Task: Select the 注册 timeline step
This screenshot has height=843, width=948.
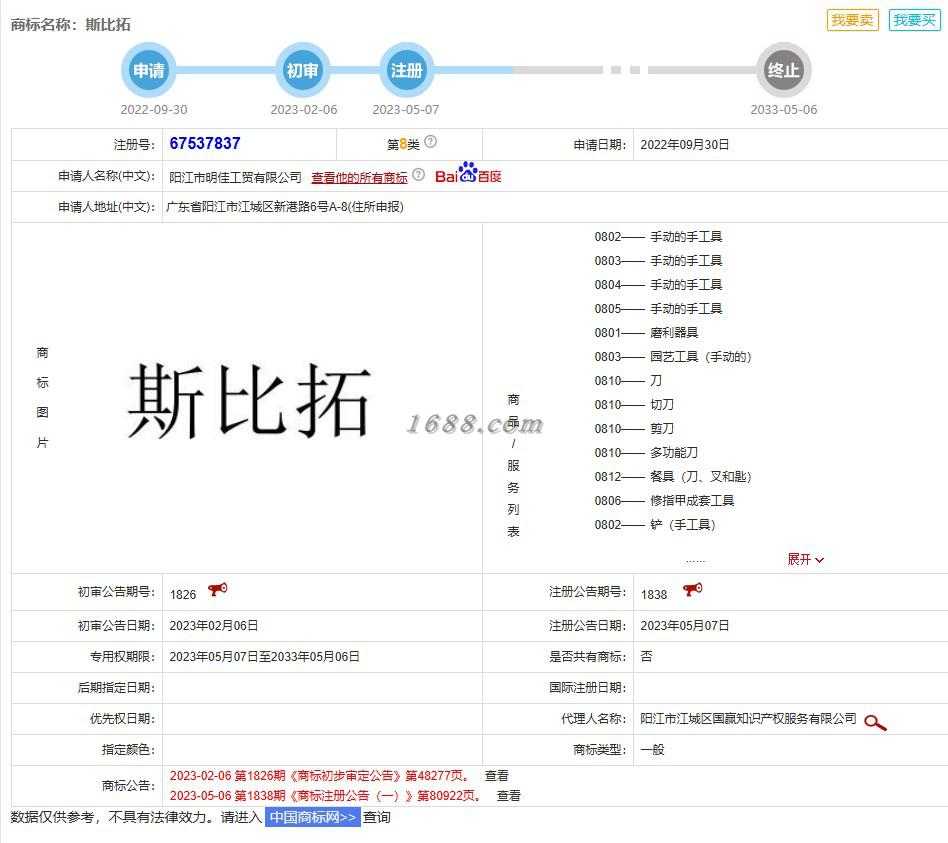Action: tap(406, 70)
